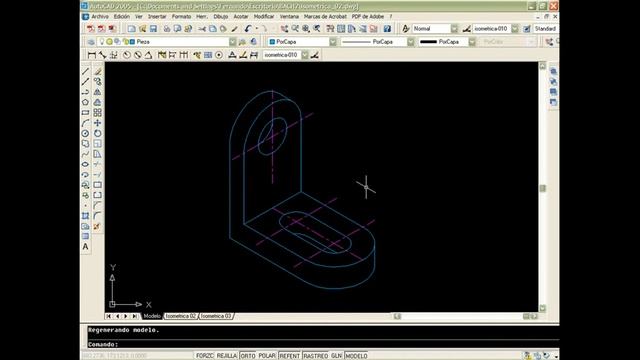640x360 pixels.
Task: Select the Polyline draw tool
Action: 85,92
